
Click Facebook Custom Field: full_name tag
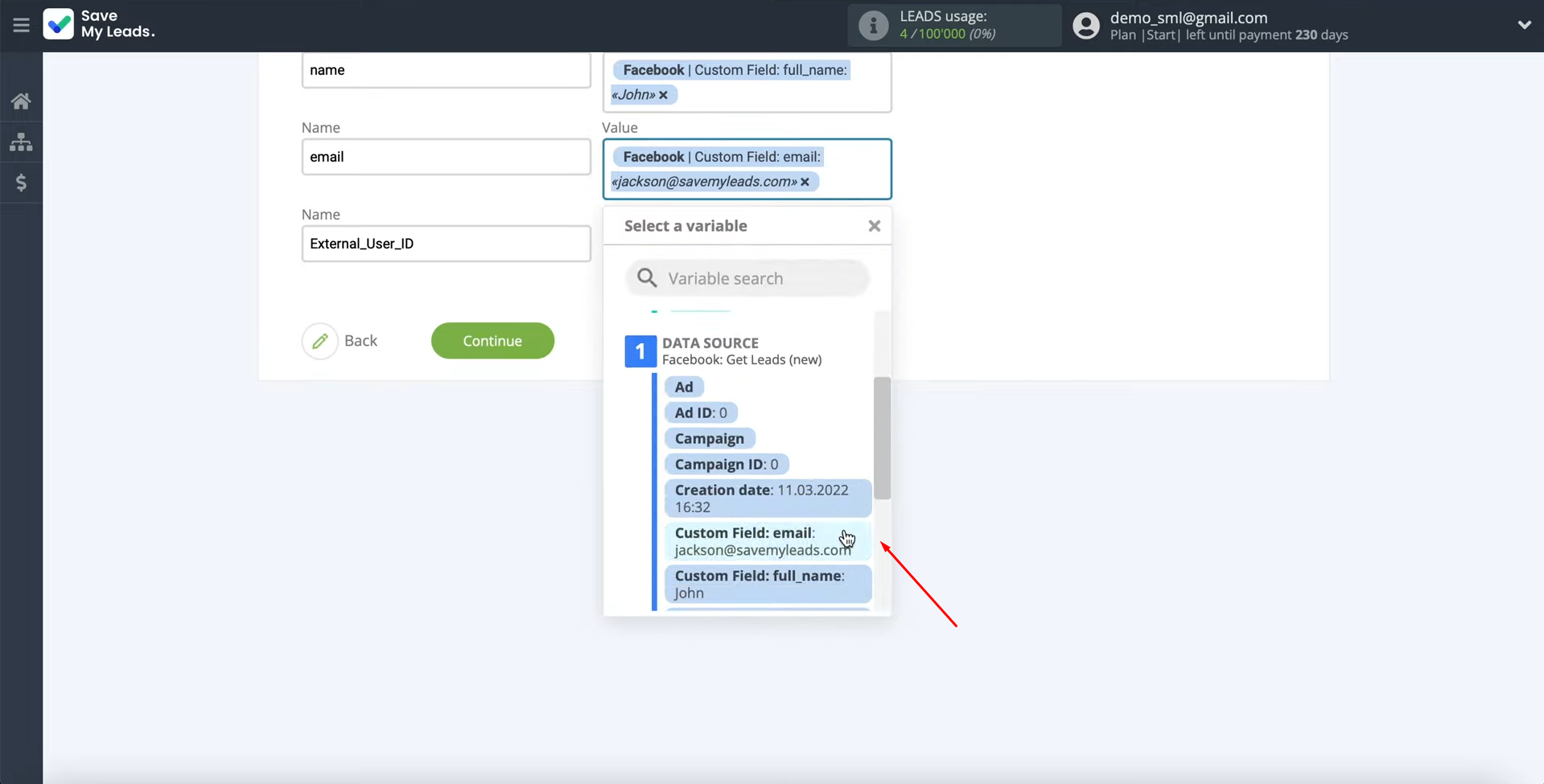(x=731, y=82)
